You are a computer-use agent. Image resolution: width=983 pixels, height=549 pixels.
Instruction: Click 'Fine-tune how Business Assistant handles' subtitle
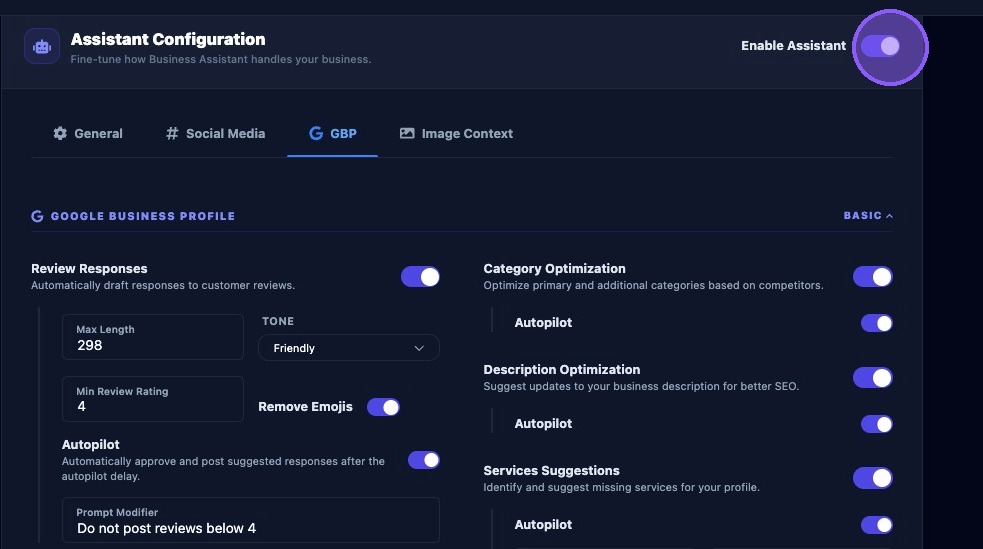point(221,59)
